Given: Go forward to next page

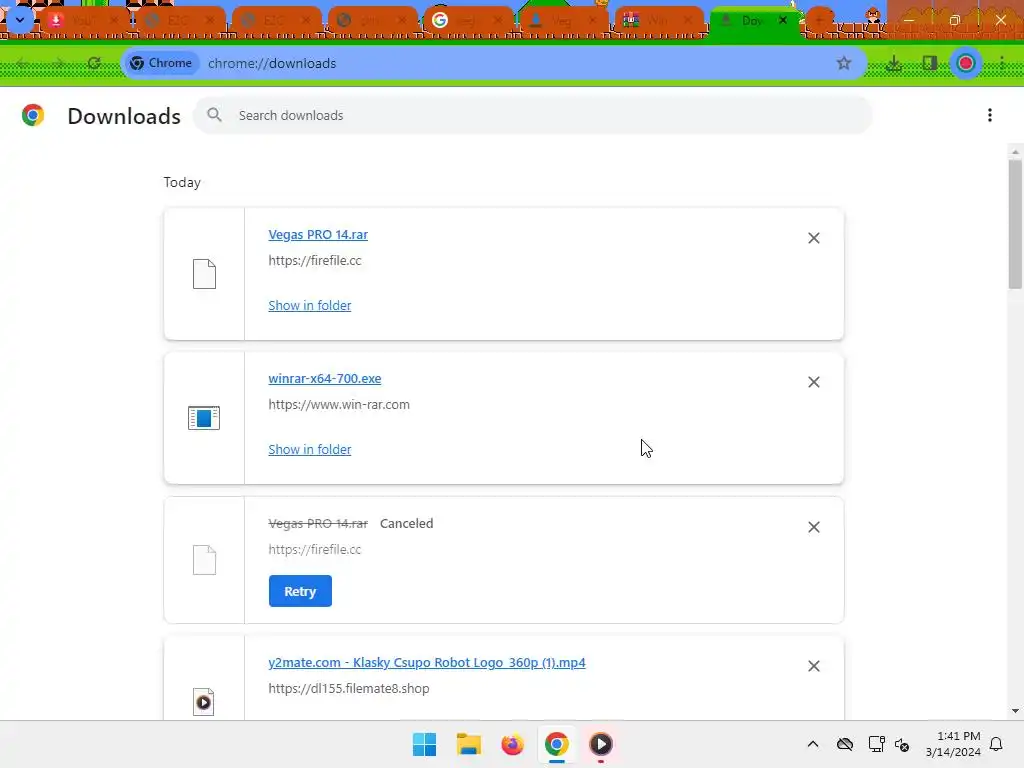Looking at the screenshot, I should tap(58, 63).
